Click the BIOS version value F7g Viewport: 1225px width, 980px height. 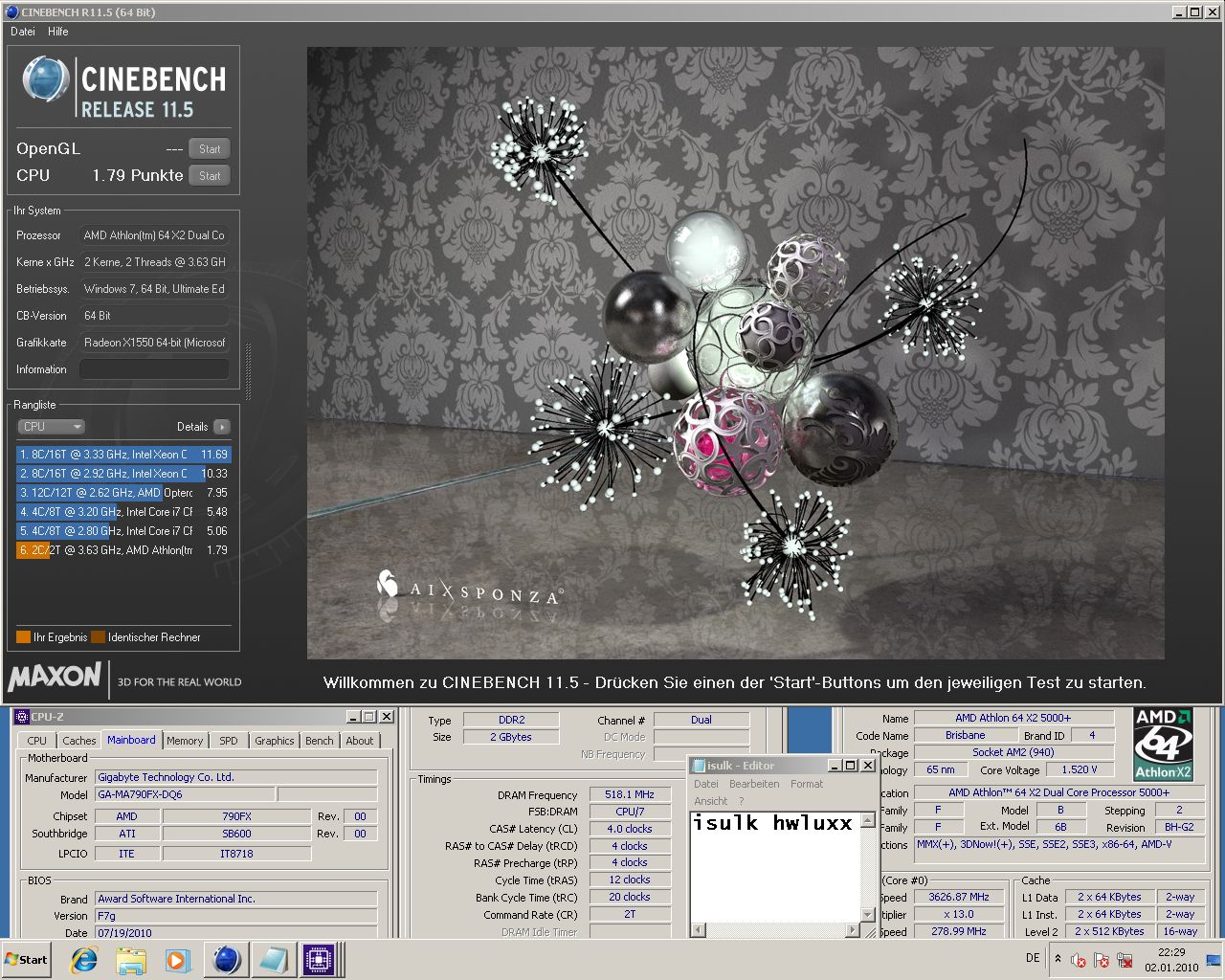235,916
